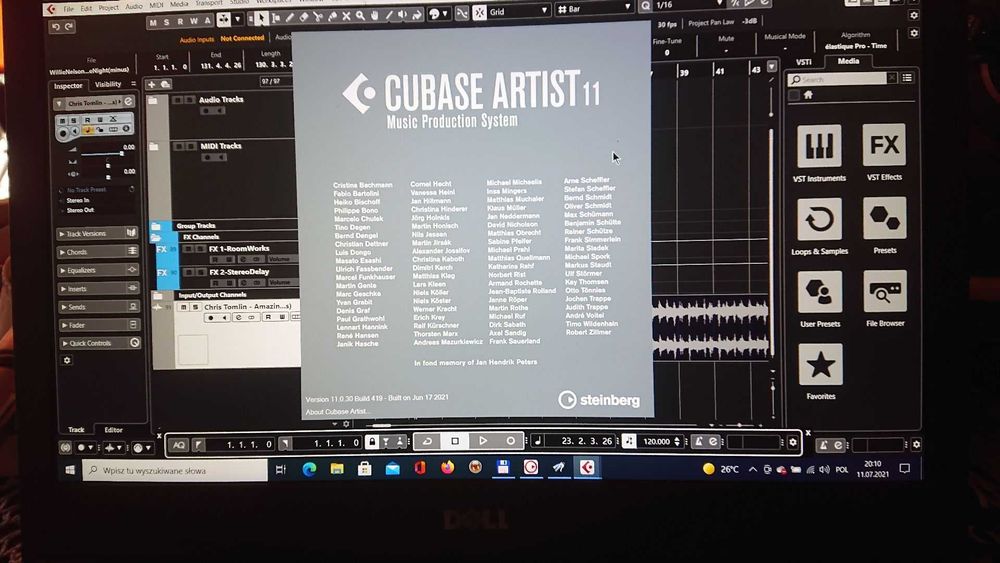Select the Draw pencil tool
This screenshot has height=563, width=1000.
click(x=290, y=17)
